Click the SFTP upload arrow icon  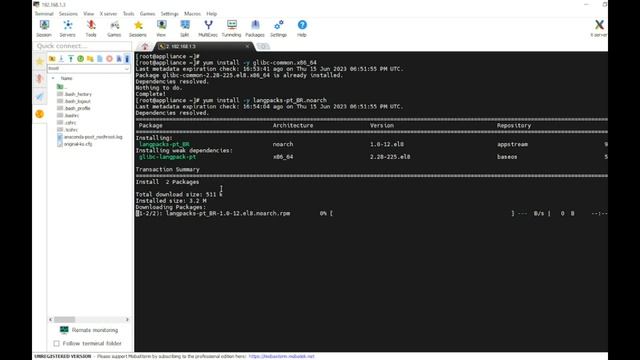71,59
